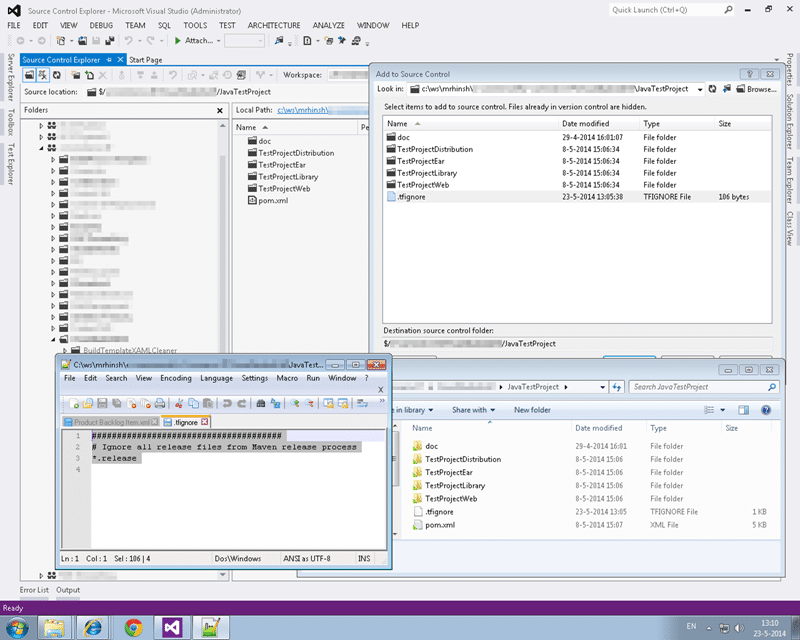The height and width of the screenshot is (640, 800).
Task: Click the Add Items to Folder icon
Action: (89, 75)
